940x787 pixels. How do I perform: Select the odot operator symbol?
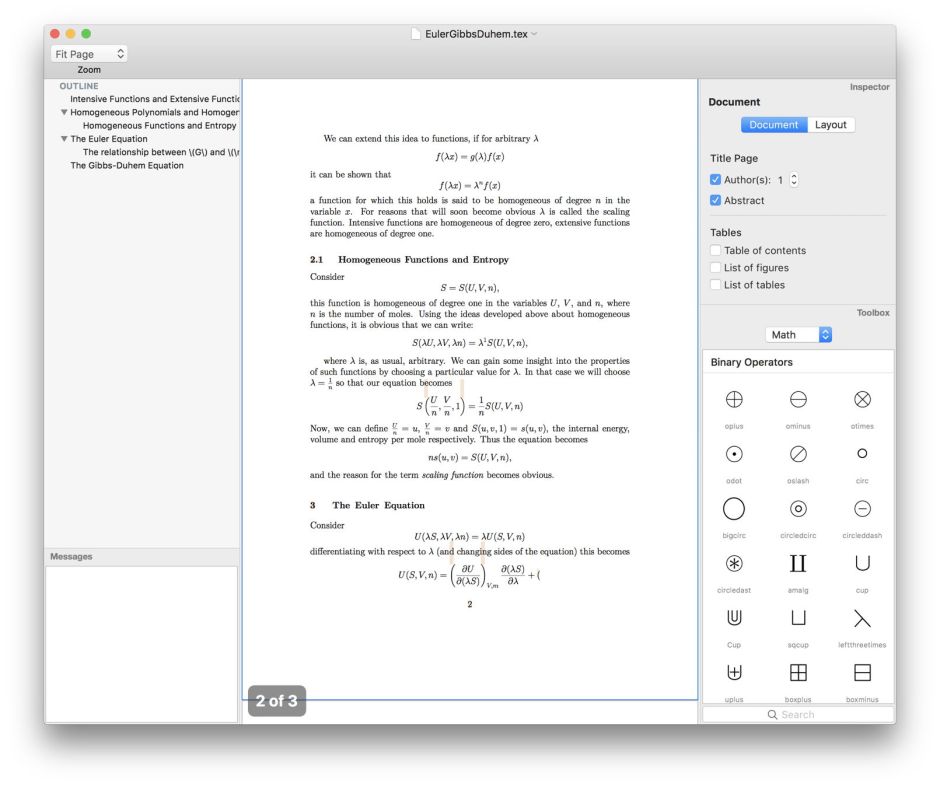coord(734,454)
